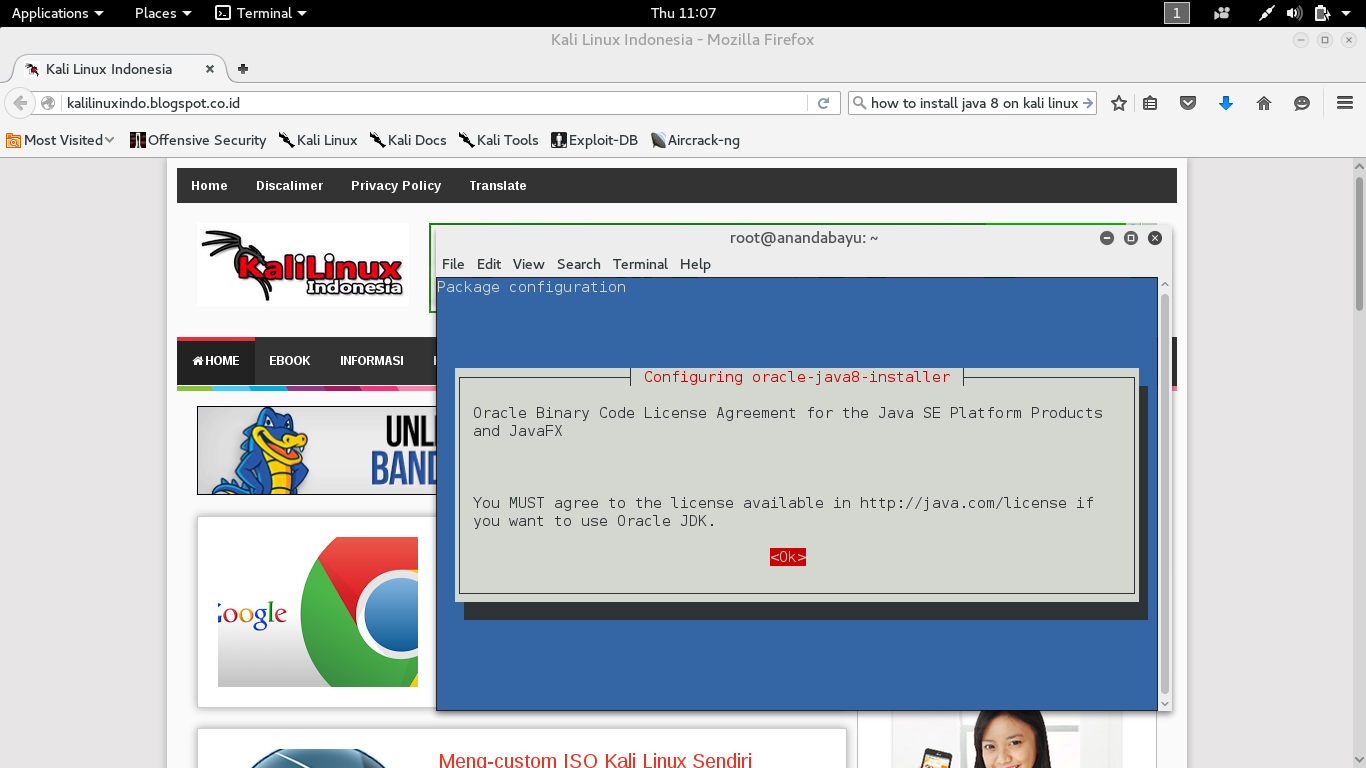Screen dimensions: 1366x768
Task: Open the Google Chrome post thumbnail
Action: (x=318, y=611)
